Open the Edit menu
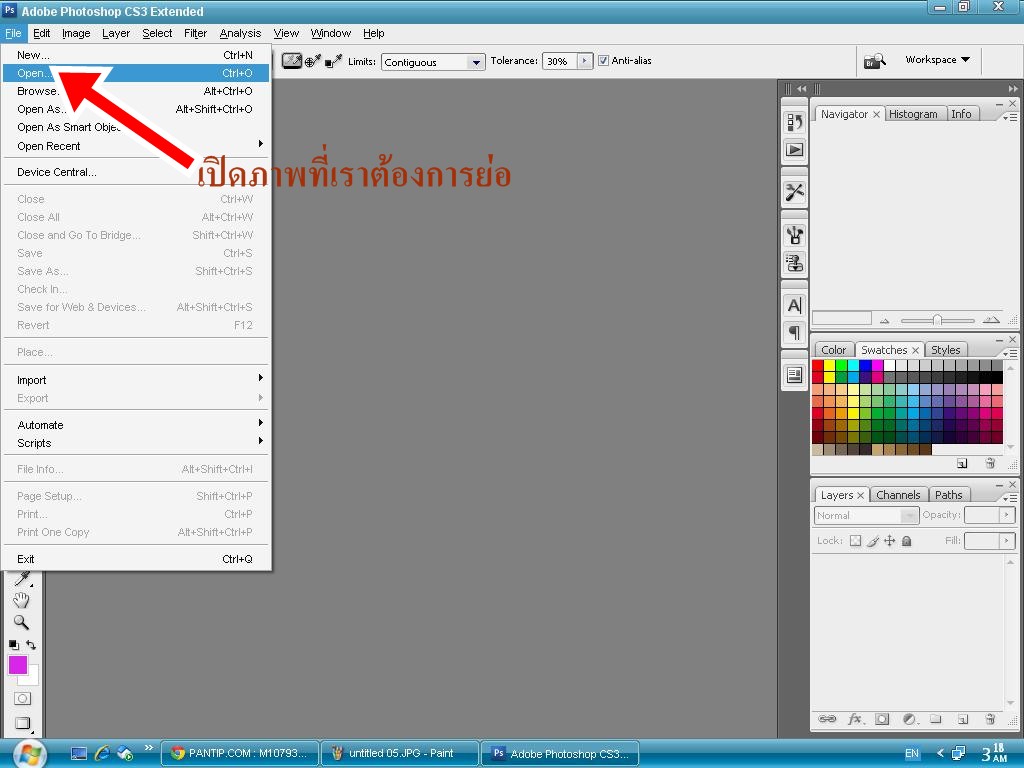This screenshot has width=1024, height=768. click(41, 33)
